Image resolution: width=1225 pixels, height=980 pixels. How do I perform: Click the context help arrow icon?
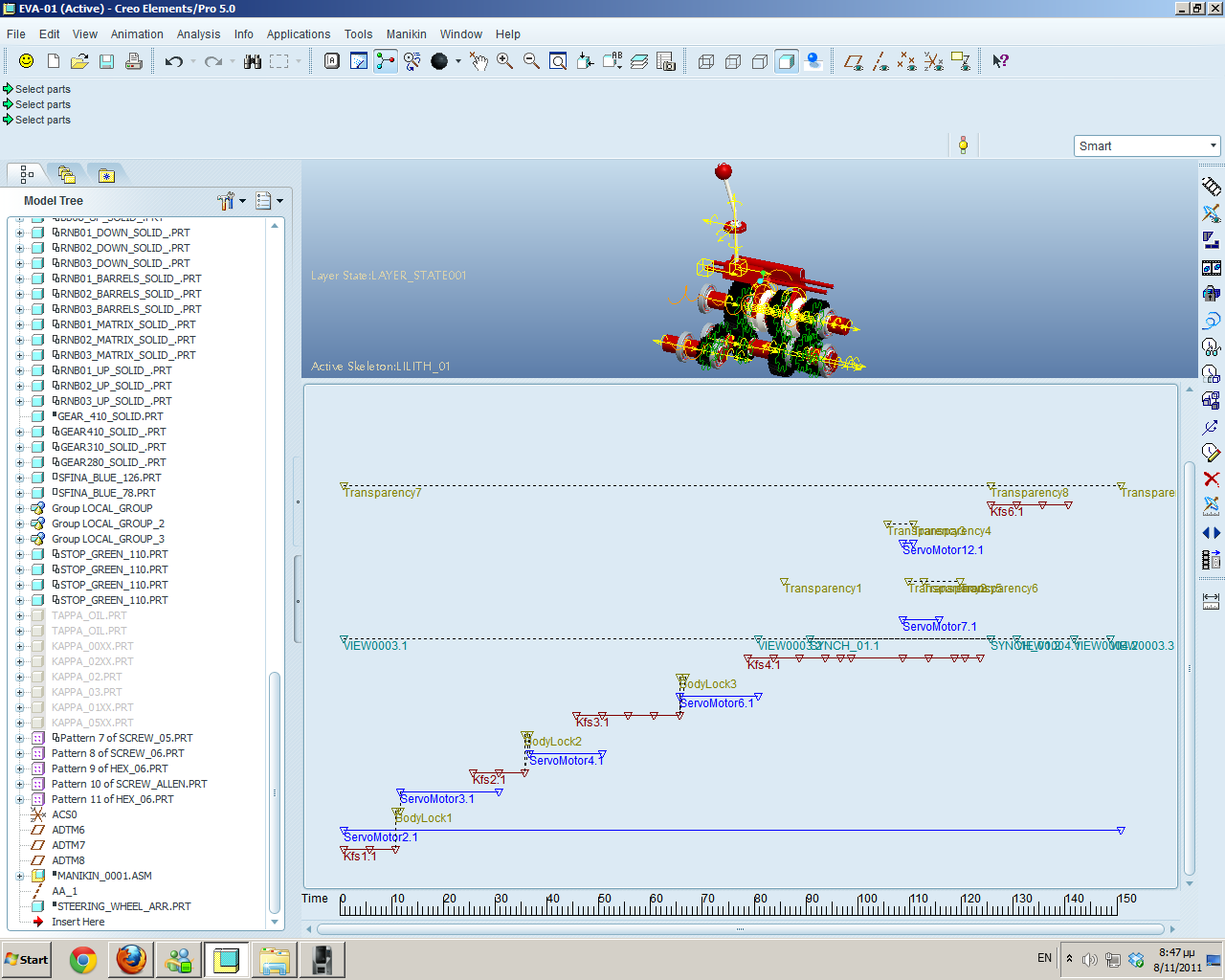[x=1000, y=61]
